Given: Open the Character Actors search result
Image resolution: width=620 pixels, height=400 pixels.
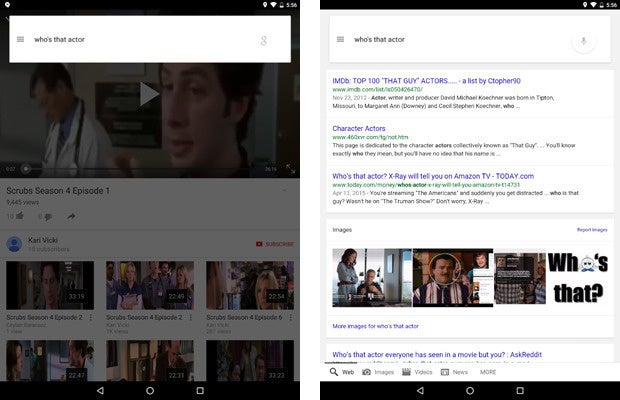Looking at the screenshot, I should click(359, 128).
